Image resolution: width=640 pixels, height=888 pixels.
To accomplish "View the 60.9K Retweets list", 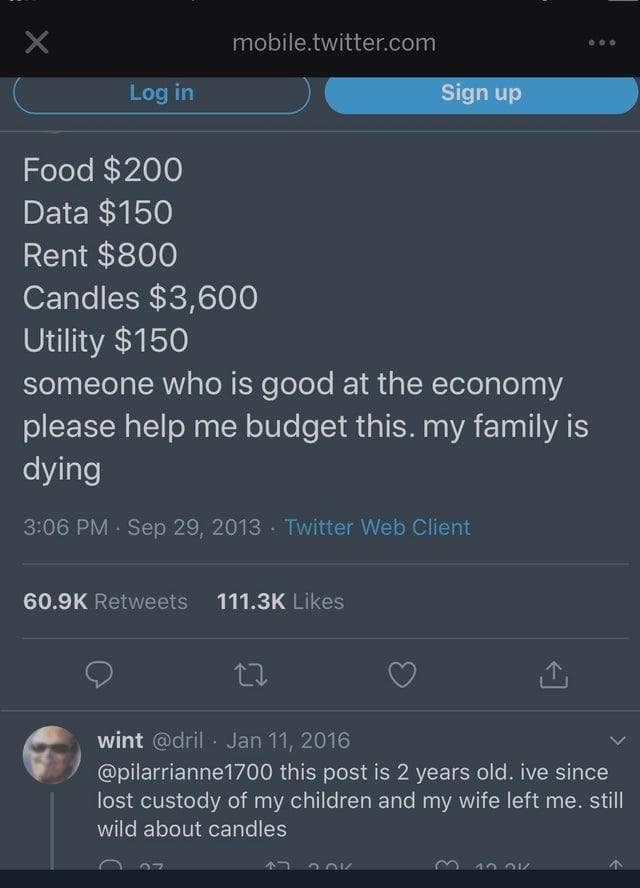I will (x=105, y=601).
